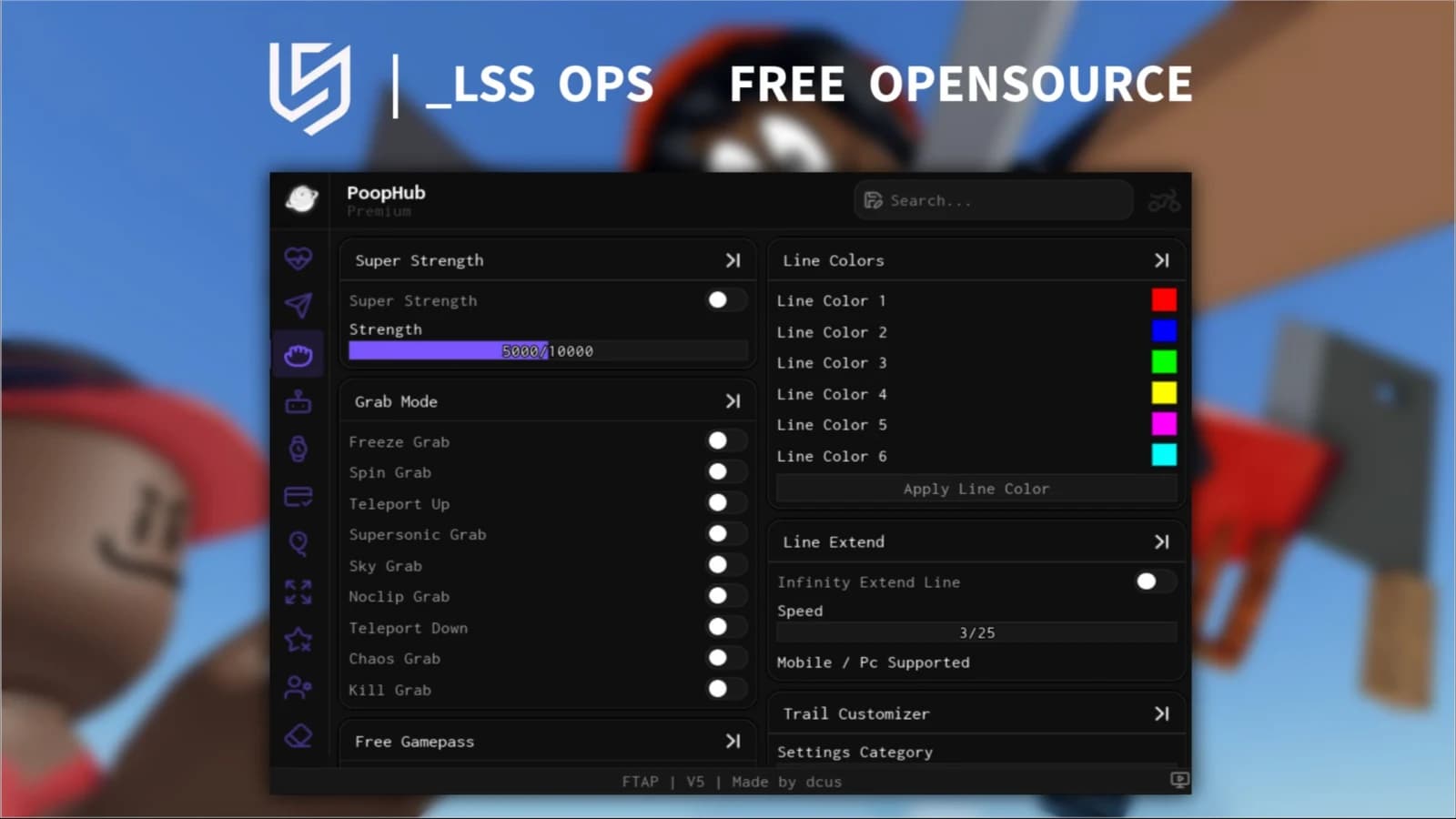
Task: Select the credit card sidebar icon
Action: click(x=298, y=497)
